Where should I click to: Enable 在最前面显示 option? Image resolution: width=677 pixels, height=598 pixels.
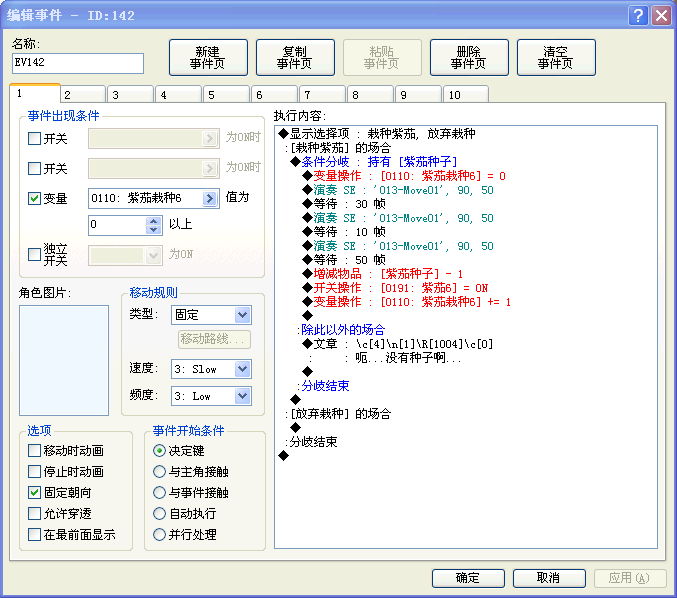(34, 535)
